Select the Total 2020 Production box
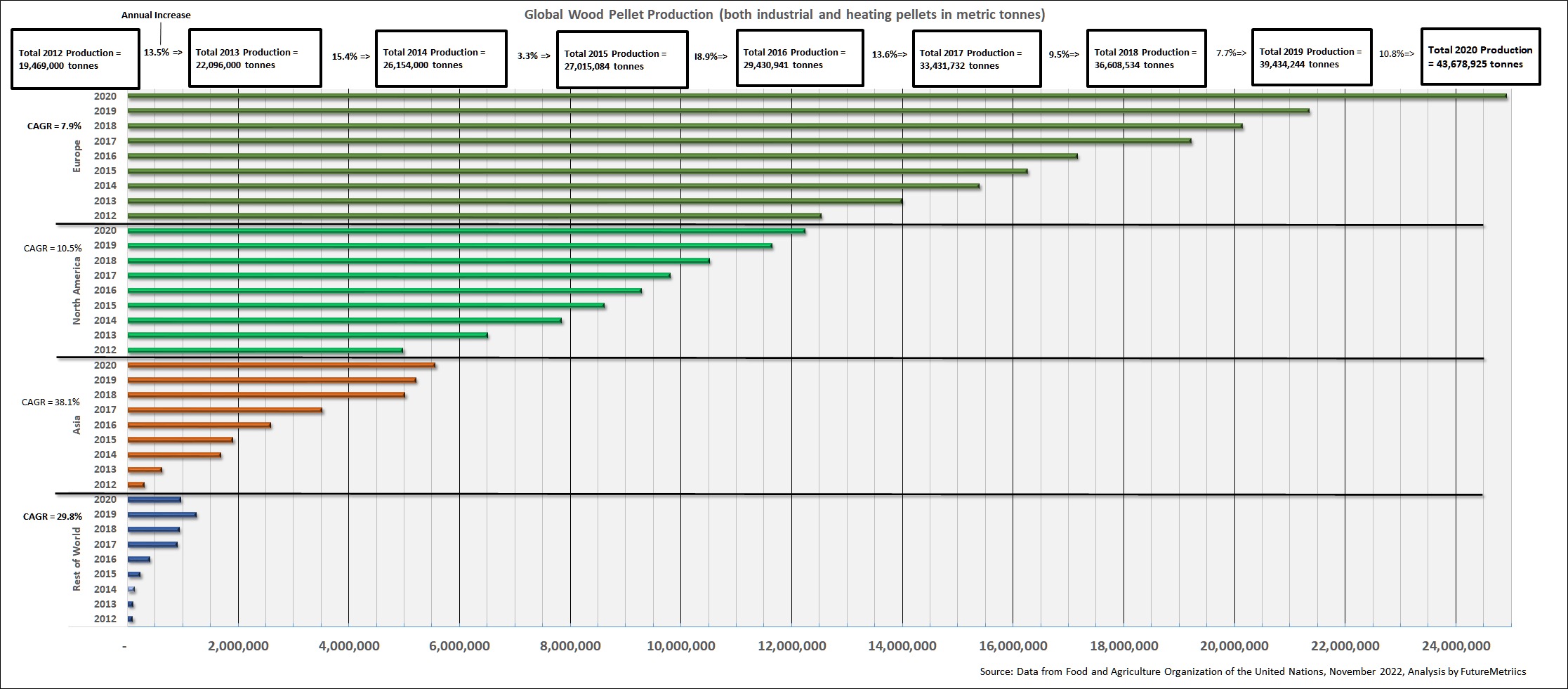 click(x=1480, y=57)
